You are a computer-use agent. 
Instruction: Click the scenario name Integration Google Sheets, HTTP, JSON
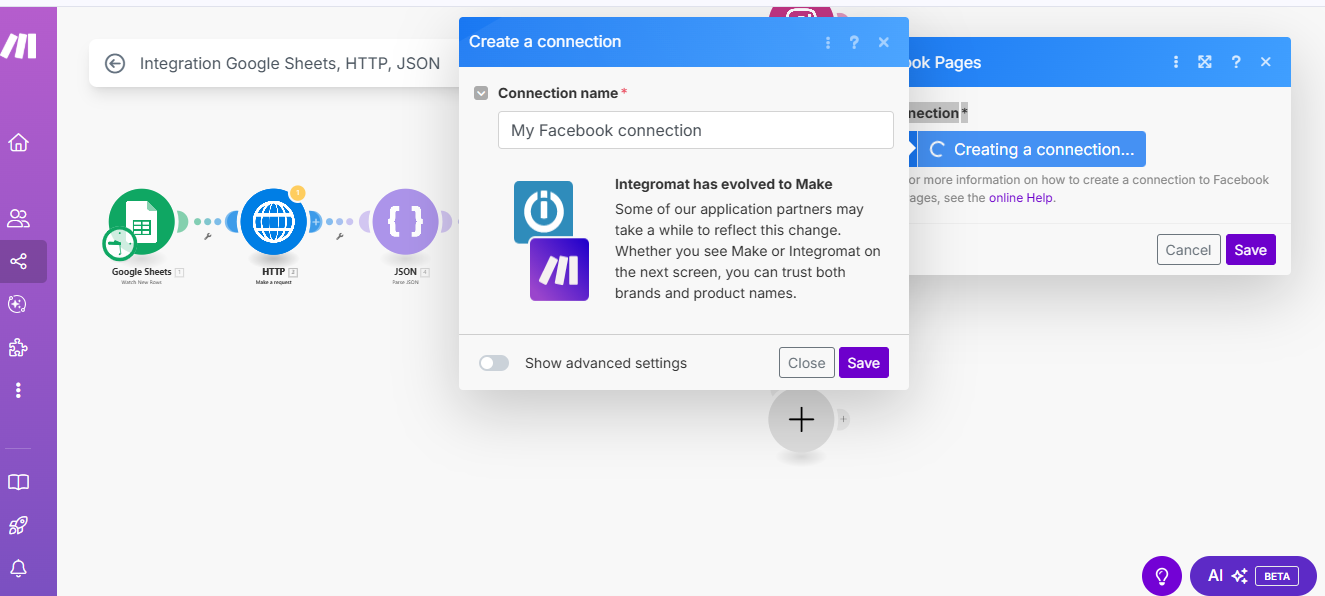[290, 63]
